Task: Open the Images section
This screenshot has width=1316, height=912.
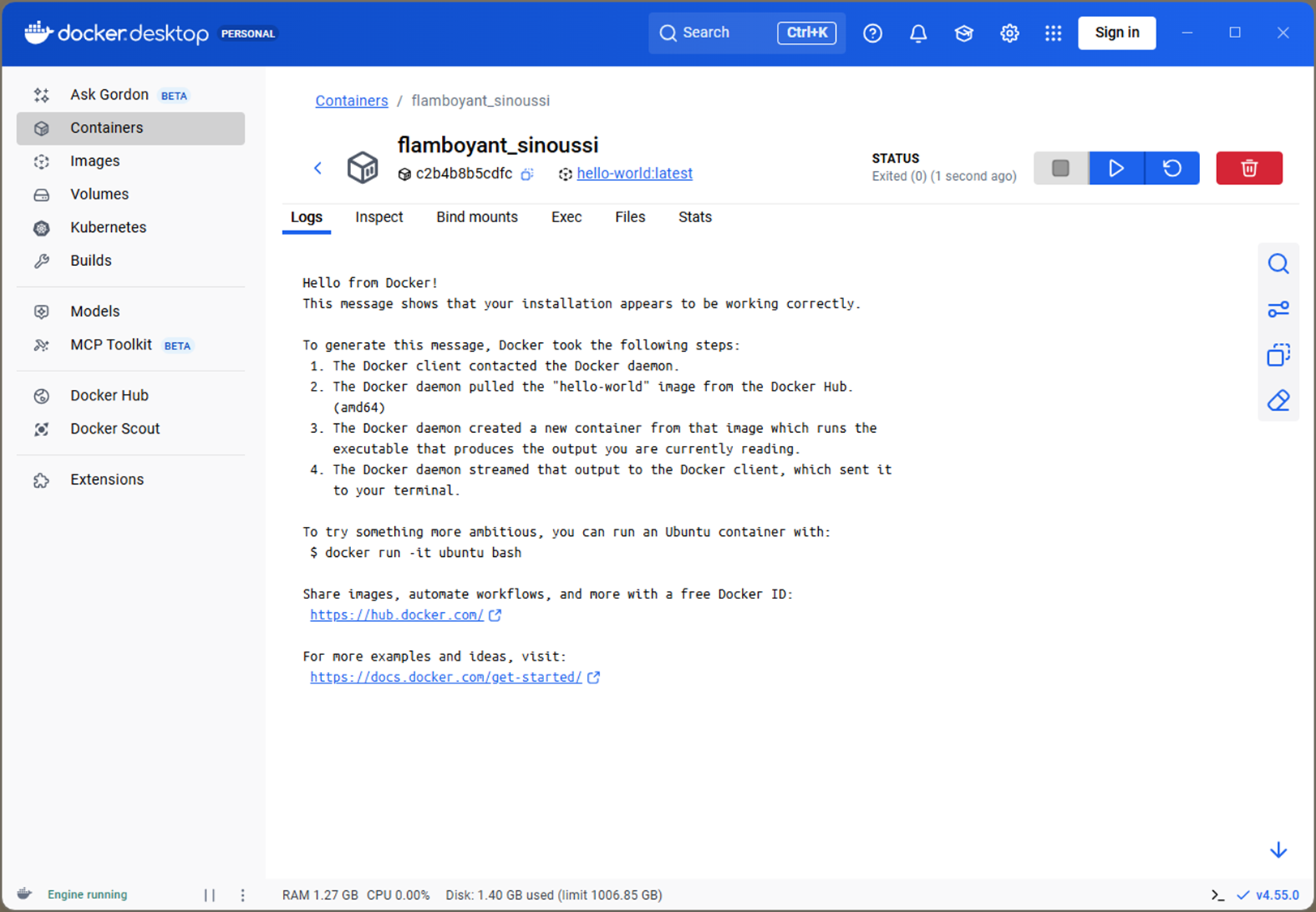Action: pos(131,161)
